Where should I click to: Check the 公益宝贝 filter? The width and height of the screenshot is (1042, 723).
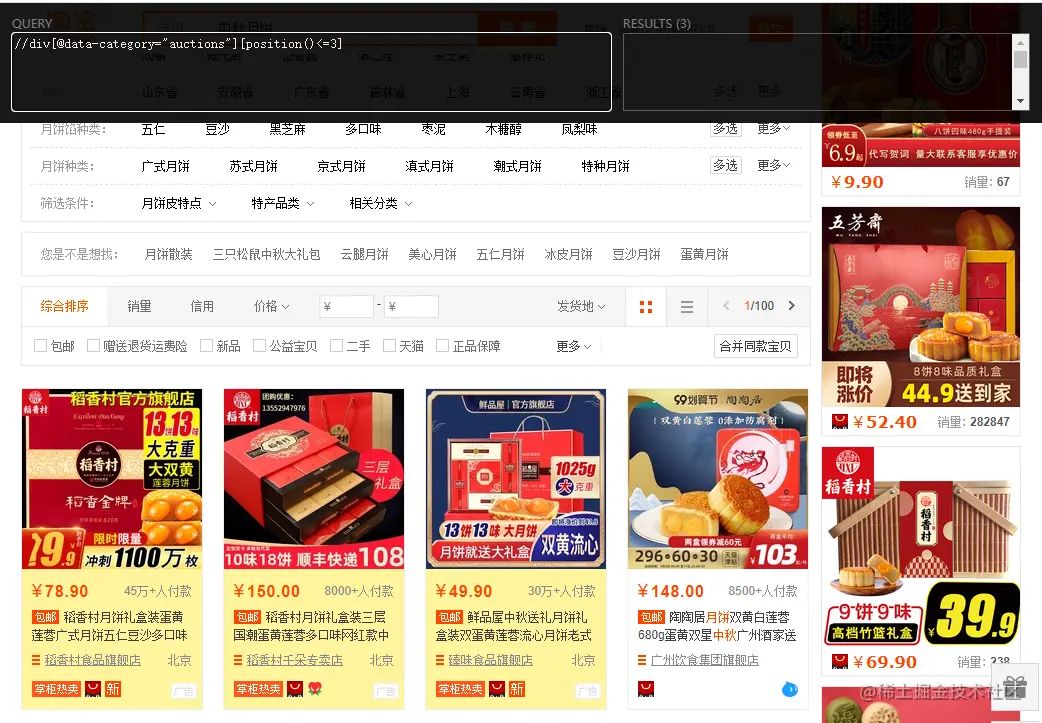coord(260,346)
